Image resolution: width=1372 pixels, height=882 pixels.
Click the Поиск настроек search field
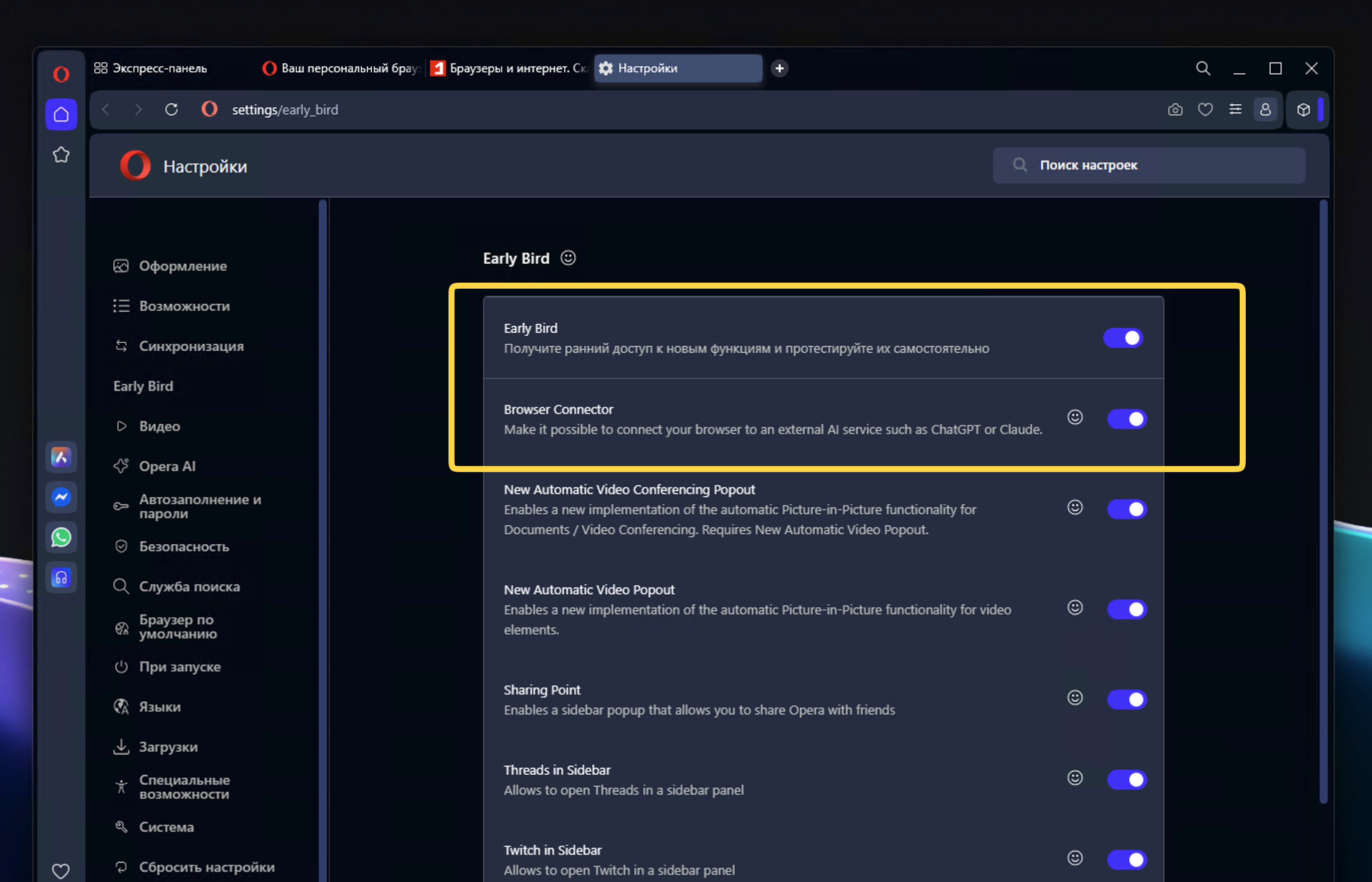click(x=1149, y=165)
